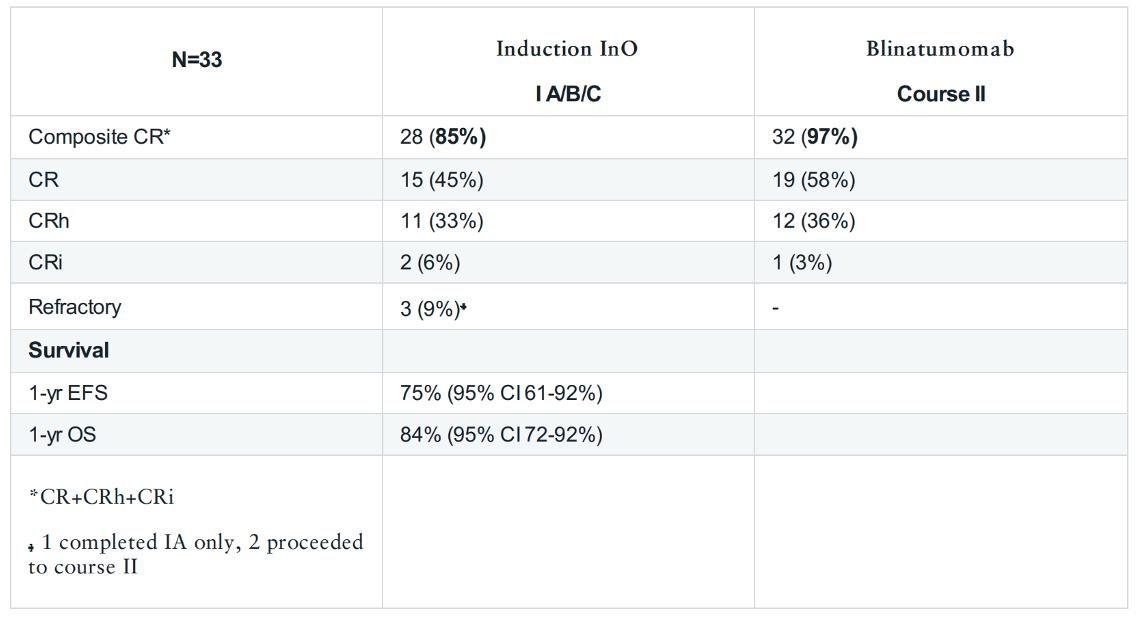Image resolution: width=1139 pixels, height=619 pixels.
Task: Select the Composite CR* row label
Action: point(100,137)
